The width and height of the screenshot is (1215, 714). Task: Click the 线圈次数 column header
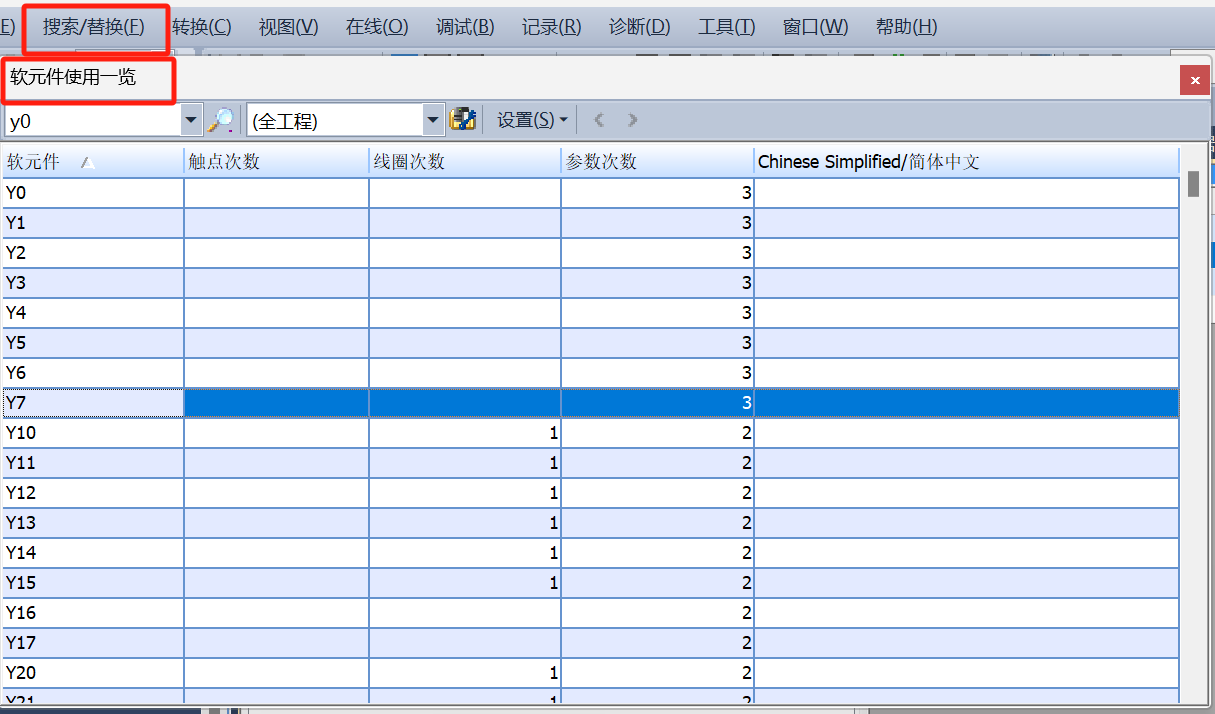[463, 162]
